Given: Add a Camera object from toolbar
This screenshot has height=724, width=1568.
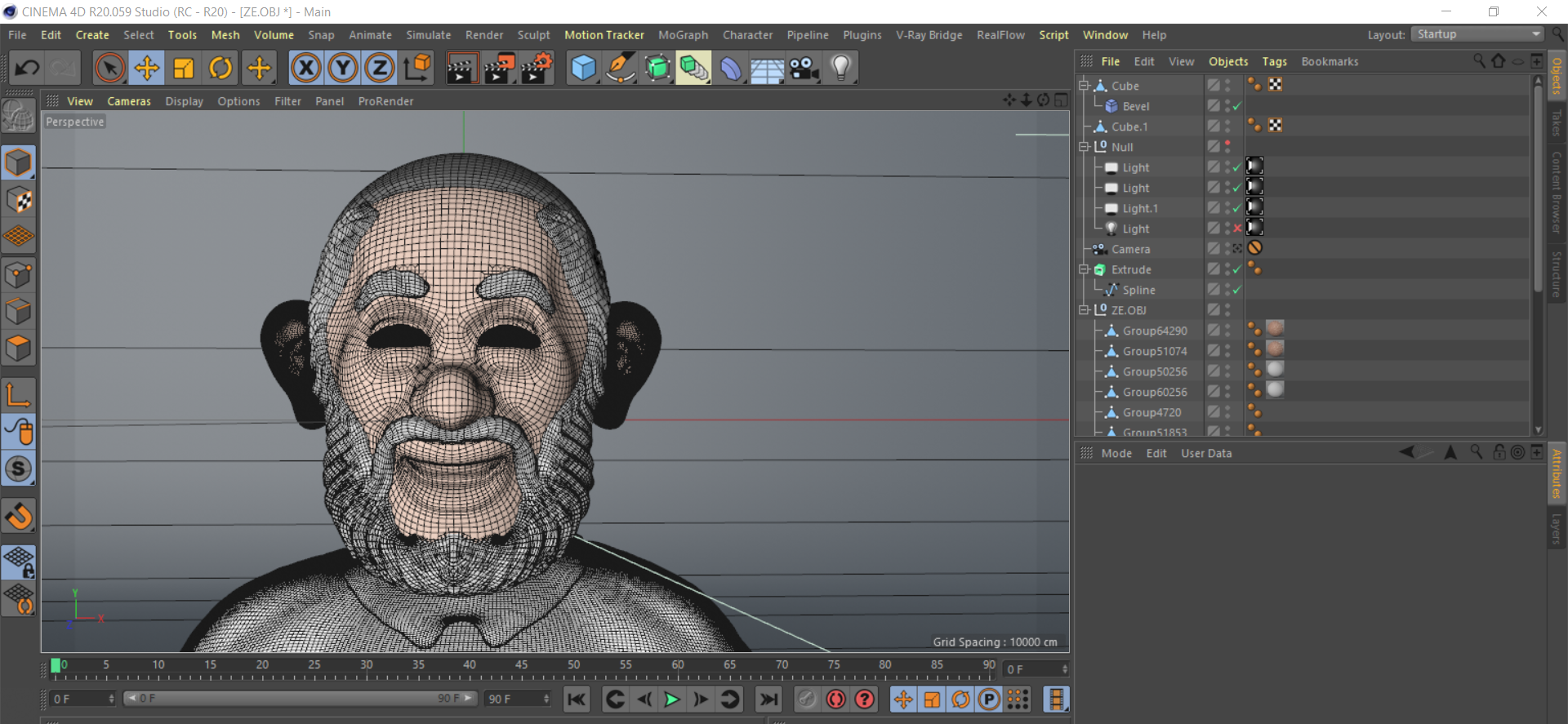Looking at the screenshot, I should tap(804, 68).
